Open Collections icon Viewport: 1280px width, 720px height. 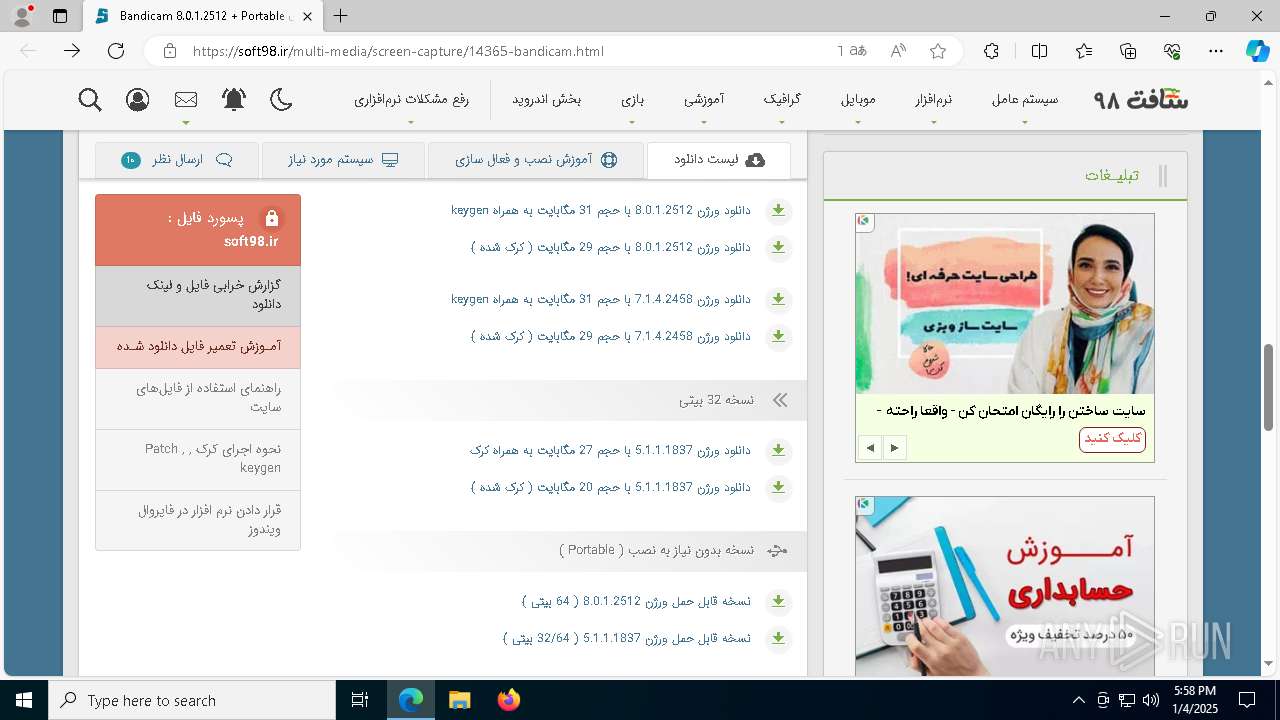pyautogui.click(x=1128, y=51)
